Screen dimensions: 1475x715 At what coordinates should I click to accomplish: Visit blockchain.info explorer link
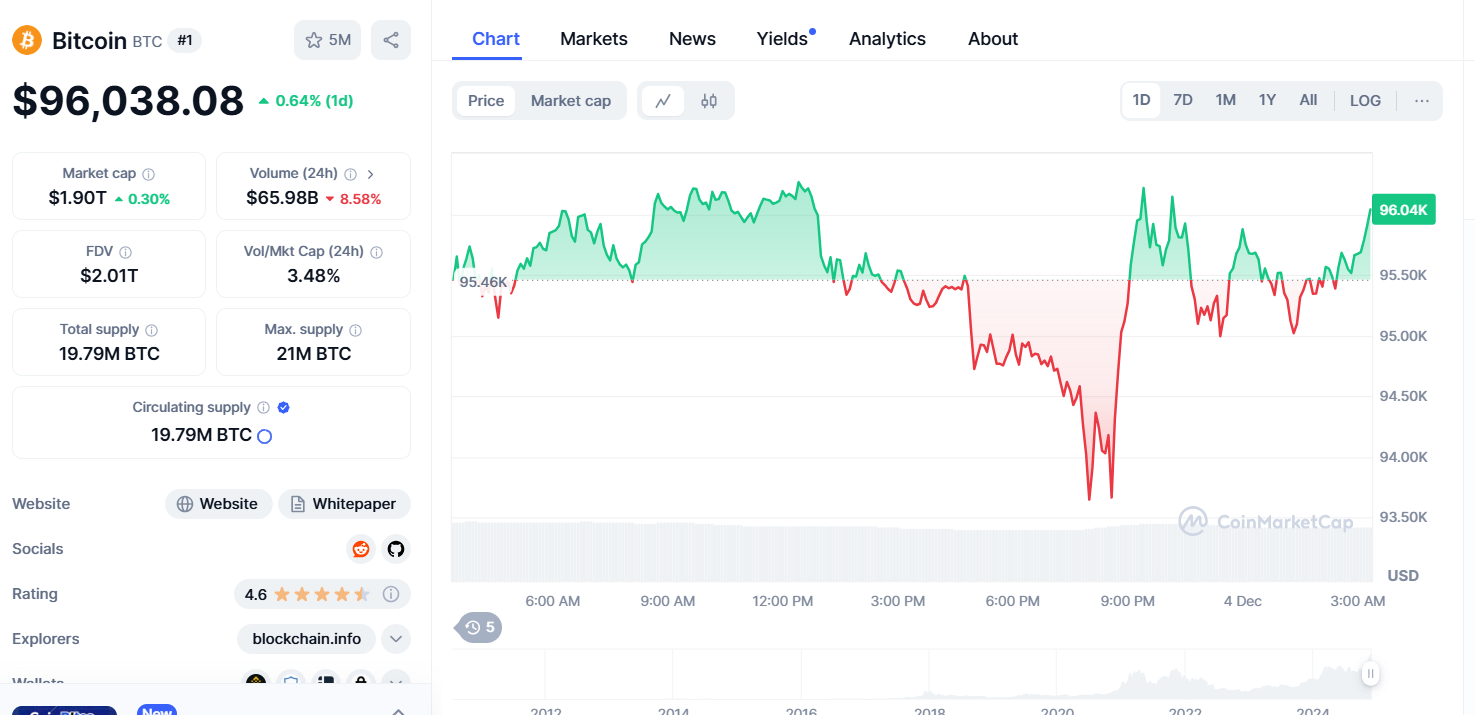tap(306, 638)
